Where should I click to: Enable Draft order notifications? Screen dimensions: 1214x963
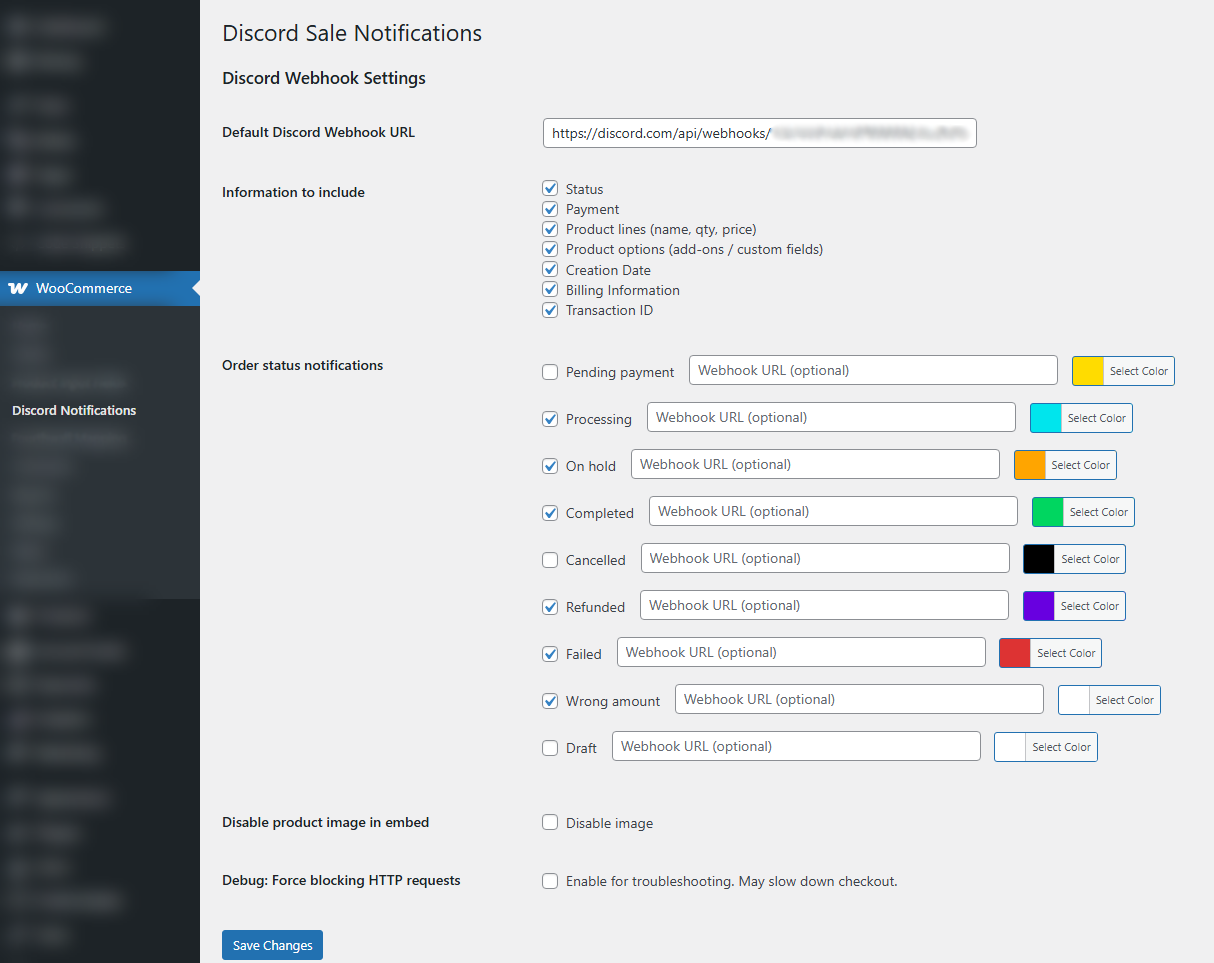(550, 748)
